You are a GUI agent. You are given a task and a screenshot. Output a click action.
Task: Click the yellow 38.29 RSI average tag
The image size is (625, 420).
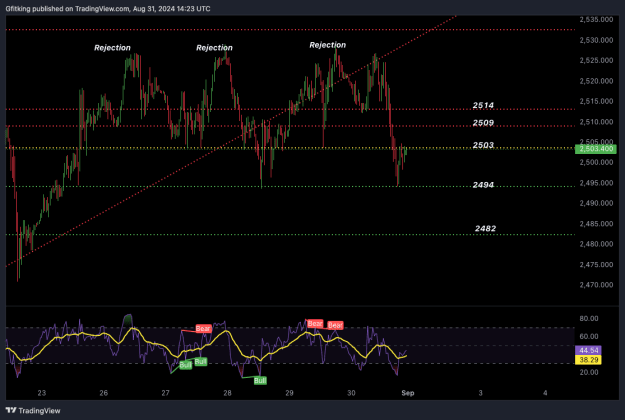pos(588,360)
